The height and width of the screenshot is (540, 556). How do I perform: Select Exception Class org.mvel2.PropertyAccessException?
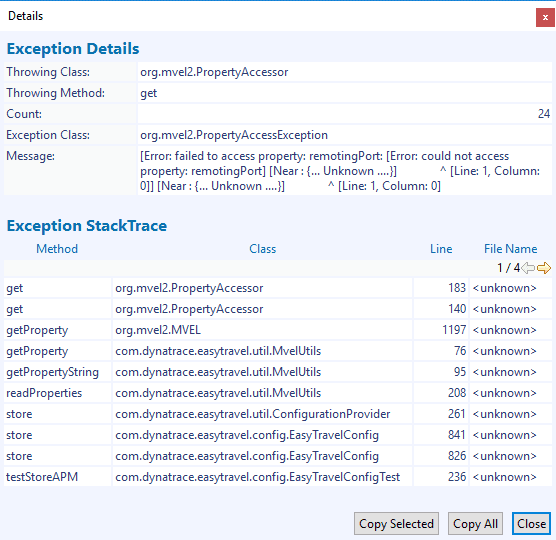345,135
